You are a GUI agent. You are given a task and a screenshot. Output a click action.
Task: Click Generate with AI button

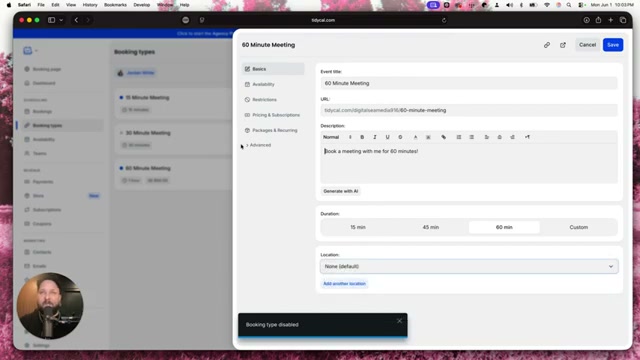tap(340, 191)
